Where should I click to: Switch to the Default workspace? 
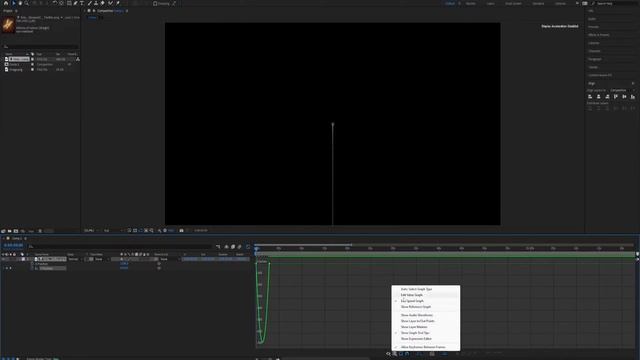coord(450,3)
